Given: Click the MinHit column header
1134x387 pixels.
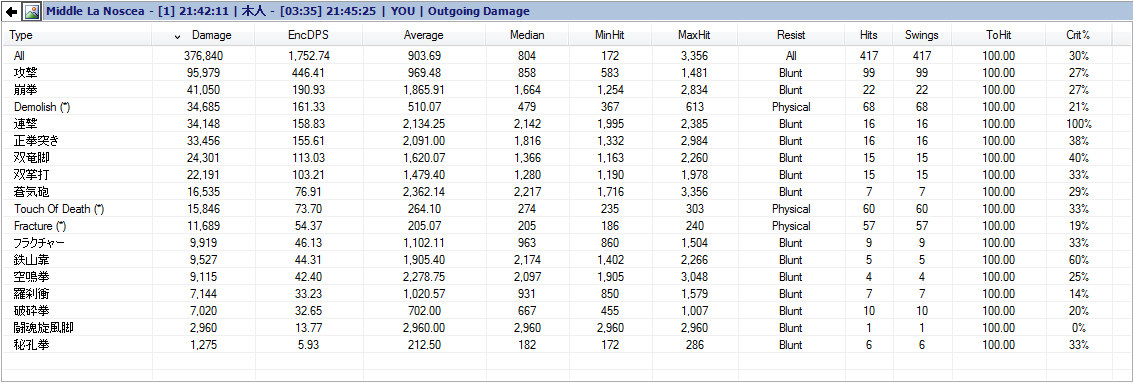Looking at the screenshot, I should (610, 35).
